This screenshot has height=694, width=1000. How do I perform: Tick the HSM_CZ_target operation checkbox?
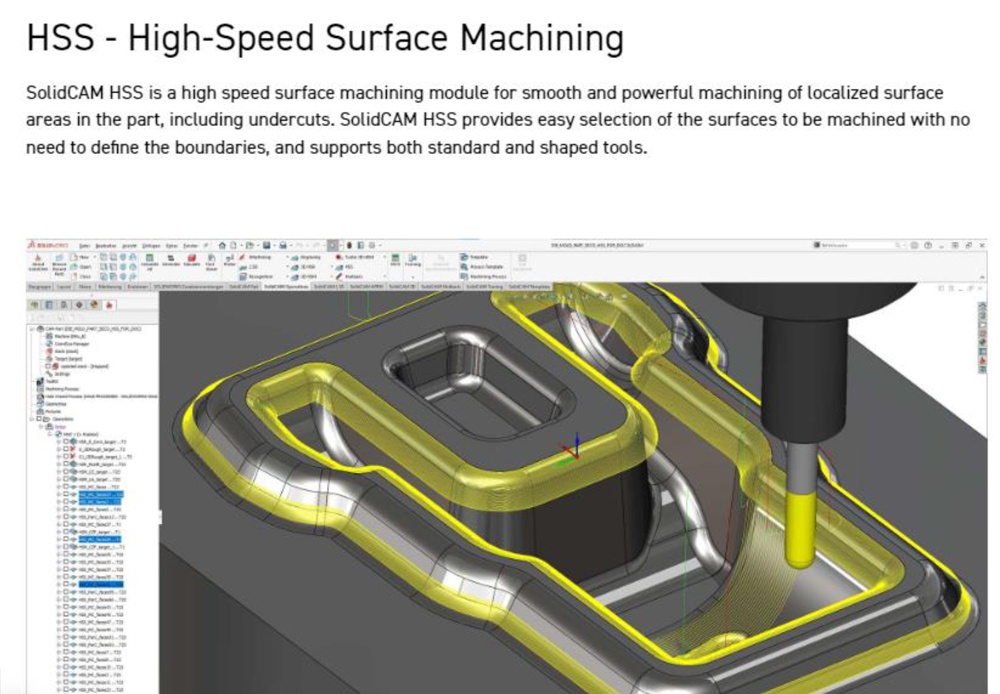66,471
